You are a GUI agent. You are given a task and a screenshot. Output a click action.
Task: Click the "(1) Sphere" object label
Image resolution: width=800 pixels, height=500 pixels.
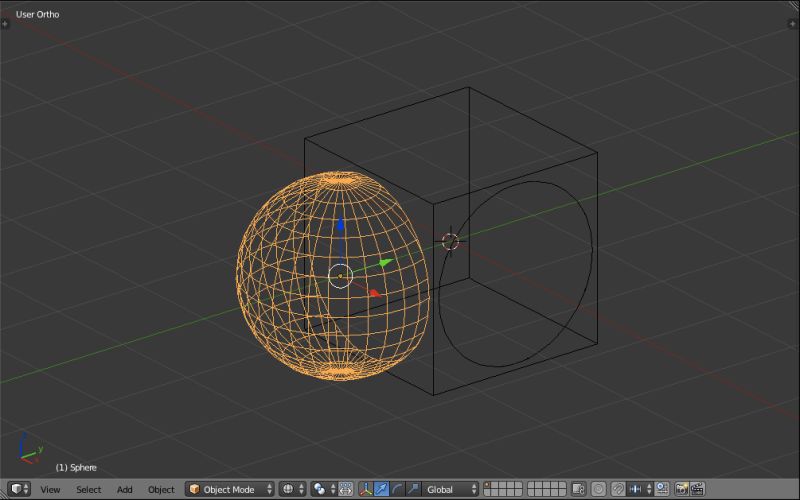pyautogui.click(x=76, y=467)
